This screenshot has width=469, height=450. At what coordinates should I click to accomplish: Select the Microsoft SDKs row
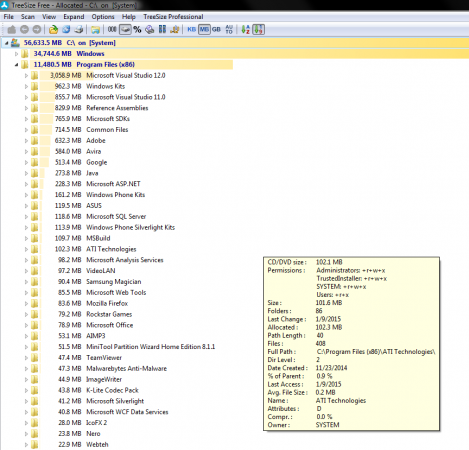(85, 119)
